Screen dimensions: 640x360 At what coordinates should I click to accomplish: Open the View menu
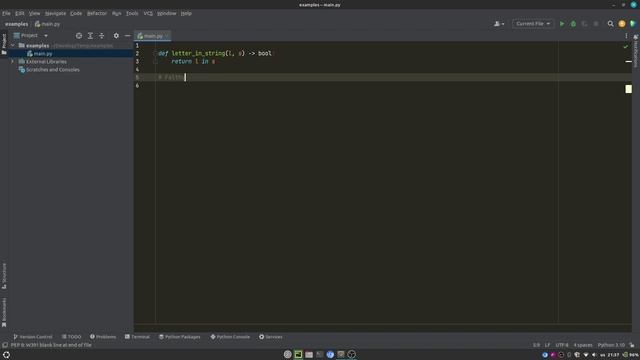(x=34, y=13)
